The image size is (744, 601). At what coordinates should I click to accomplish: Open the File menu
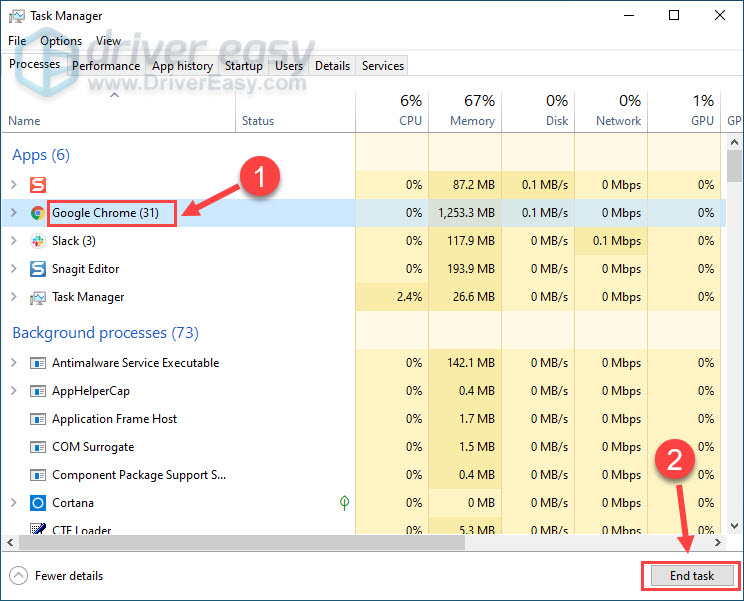17,41
